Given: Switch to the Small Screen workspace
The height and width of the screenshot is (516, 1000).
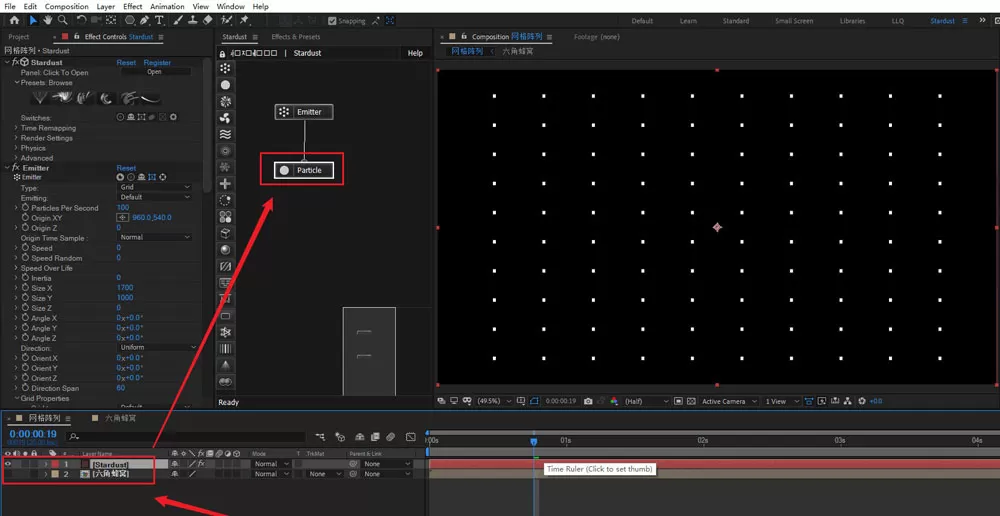Looking at the screenshot, I should click(794, 21).
